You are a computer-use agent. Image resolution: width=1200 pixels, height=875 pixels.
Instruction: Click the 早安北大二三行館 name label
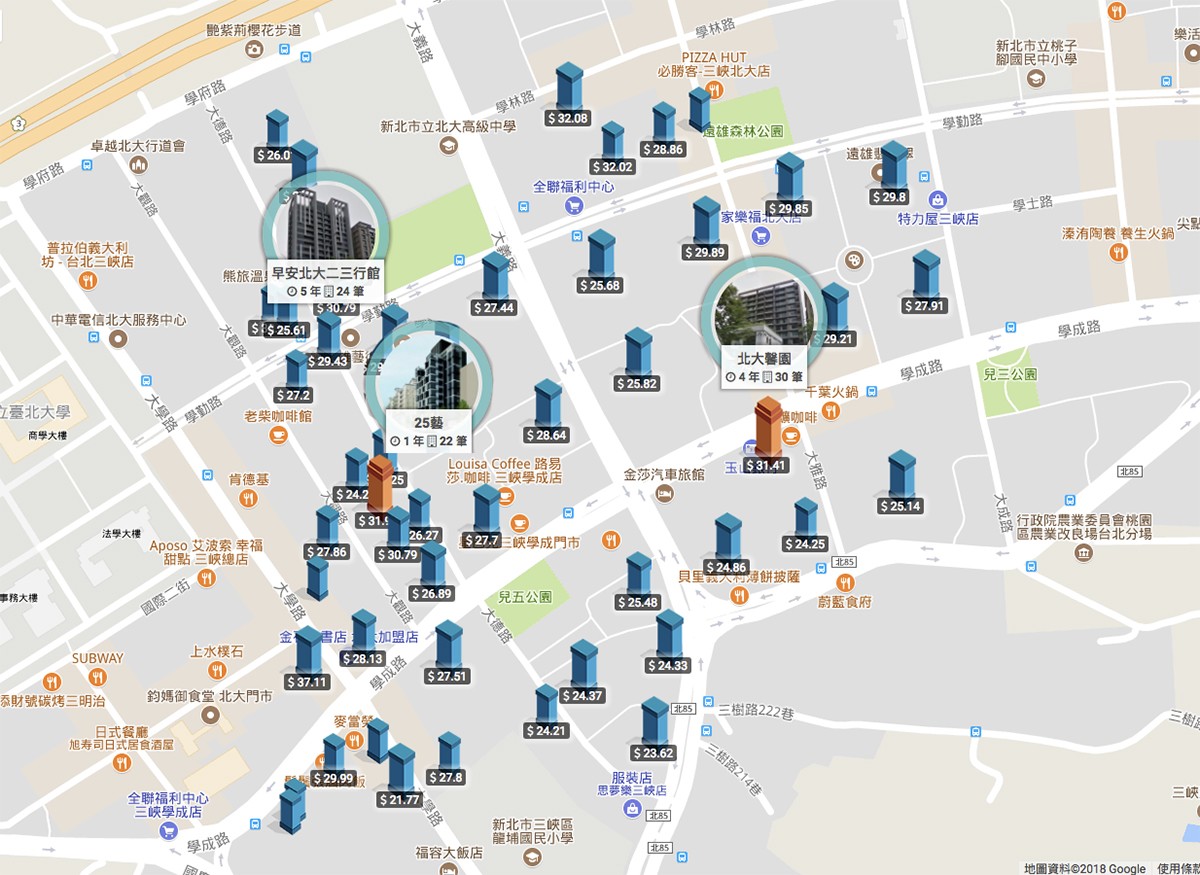click(326, 271)
